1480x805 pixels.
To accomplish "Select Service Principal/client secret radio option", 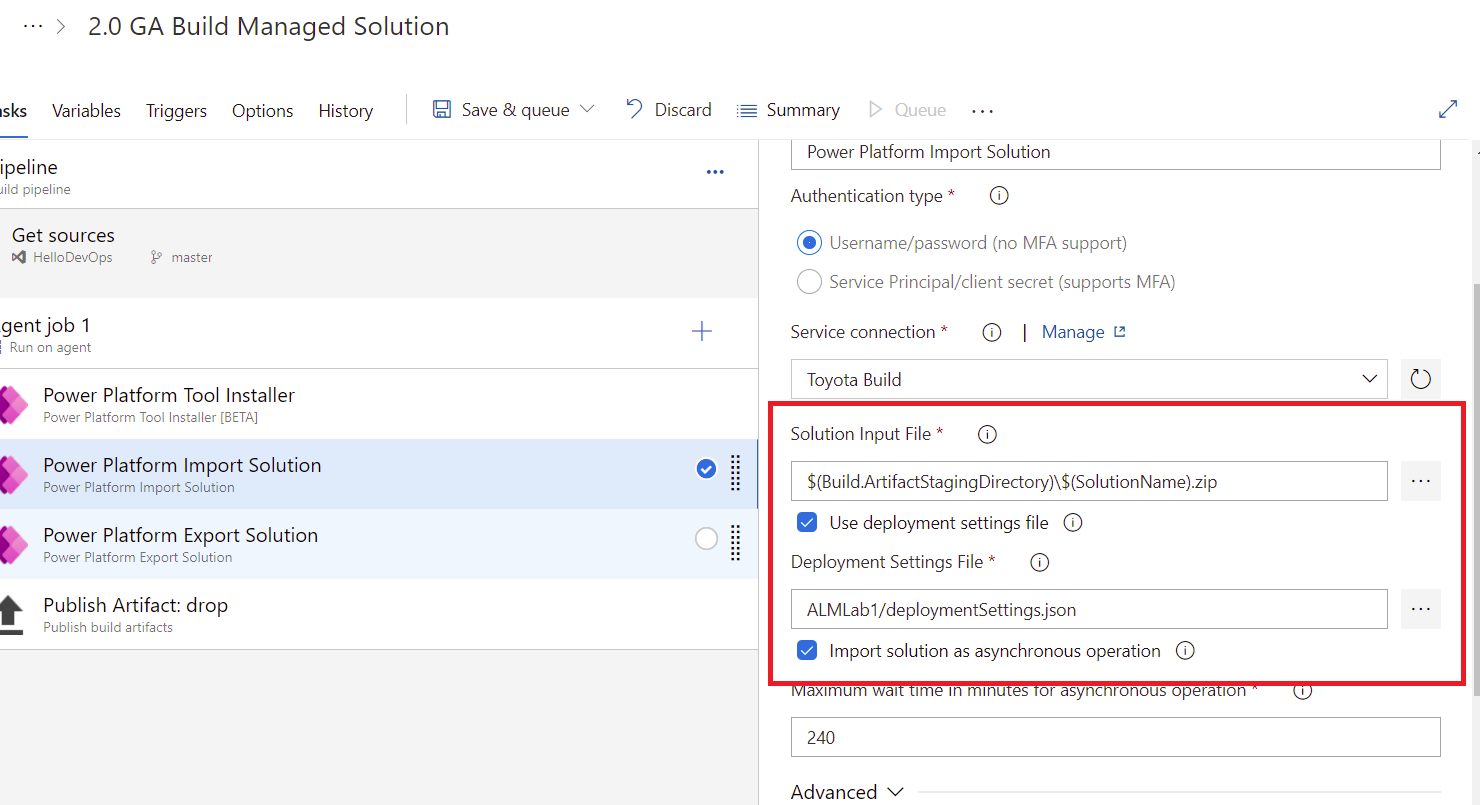I will point(809,282).
